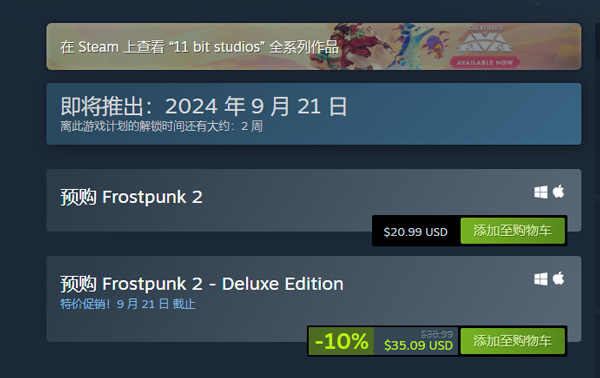Click Windows icon for standard Frostpunk 2

tap(540, 192)
